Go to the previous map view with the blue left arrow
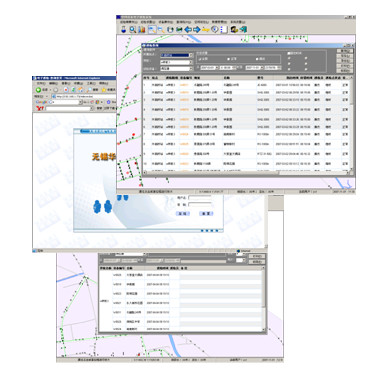The image size is (378, 386). point(188,30)
